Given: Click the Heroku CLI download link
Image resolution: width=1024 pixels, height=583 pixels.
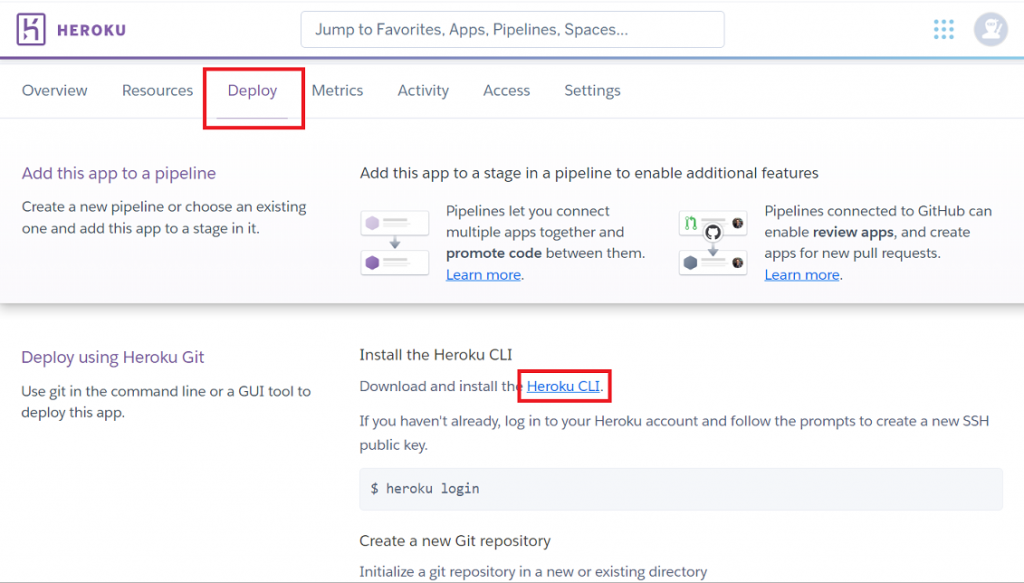Looking at the screenshot, I should tap(563, 386).
